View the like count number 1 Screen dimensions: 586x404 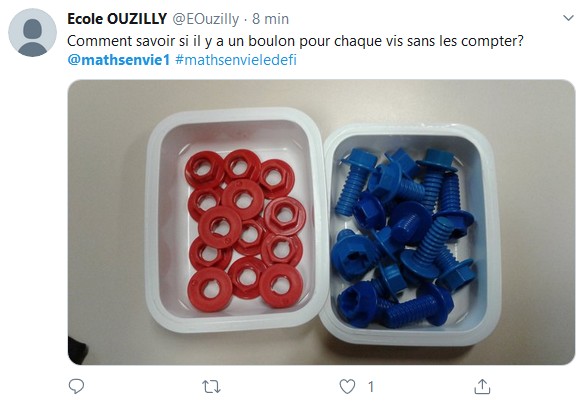tap(371, 387)
